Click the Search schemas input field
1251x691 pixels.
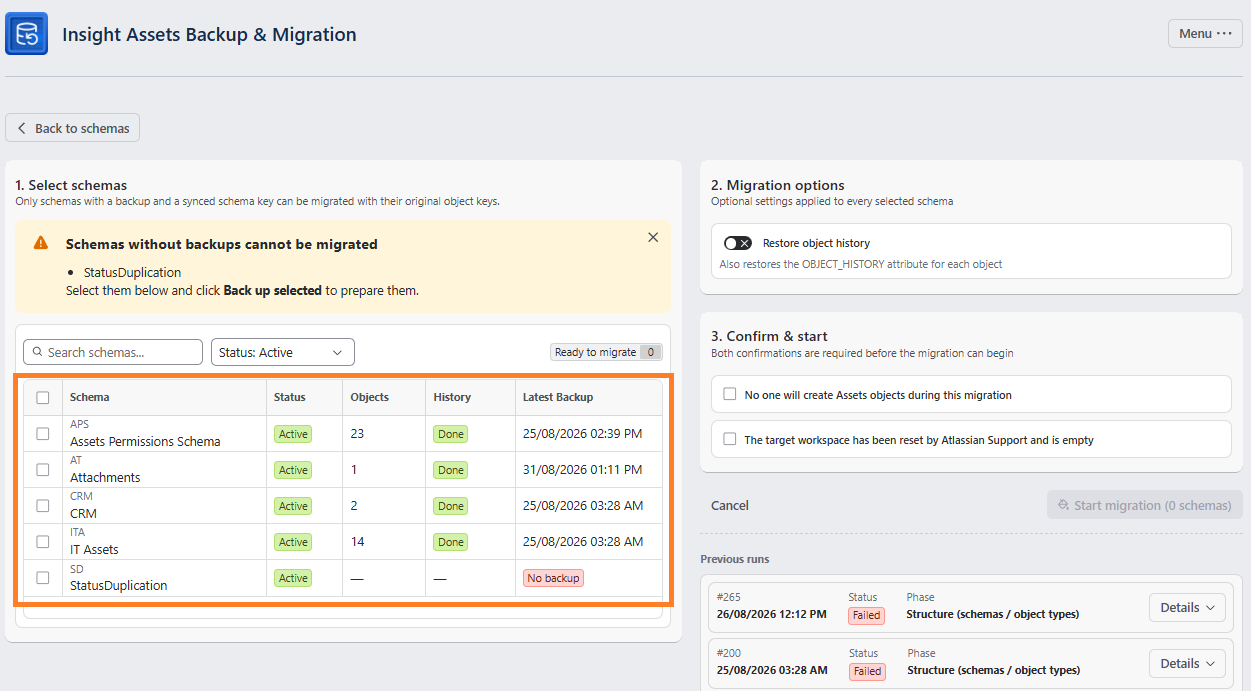click(x=113, y=352)
